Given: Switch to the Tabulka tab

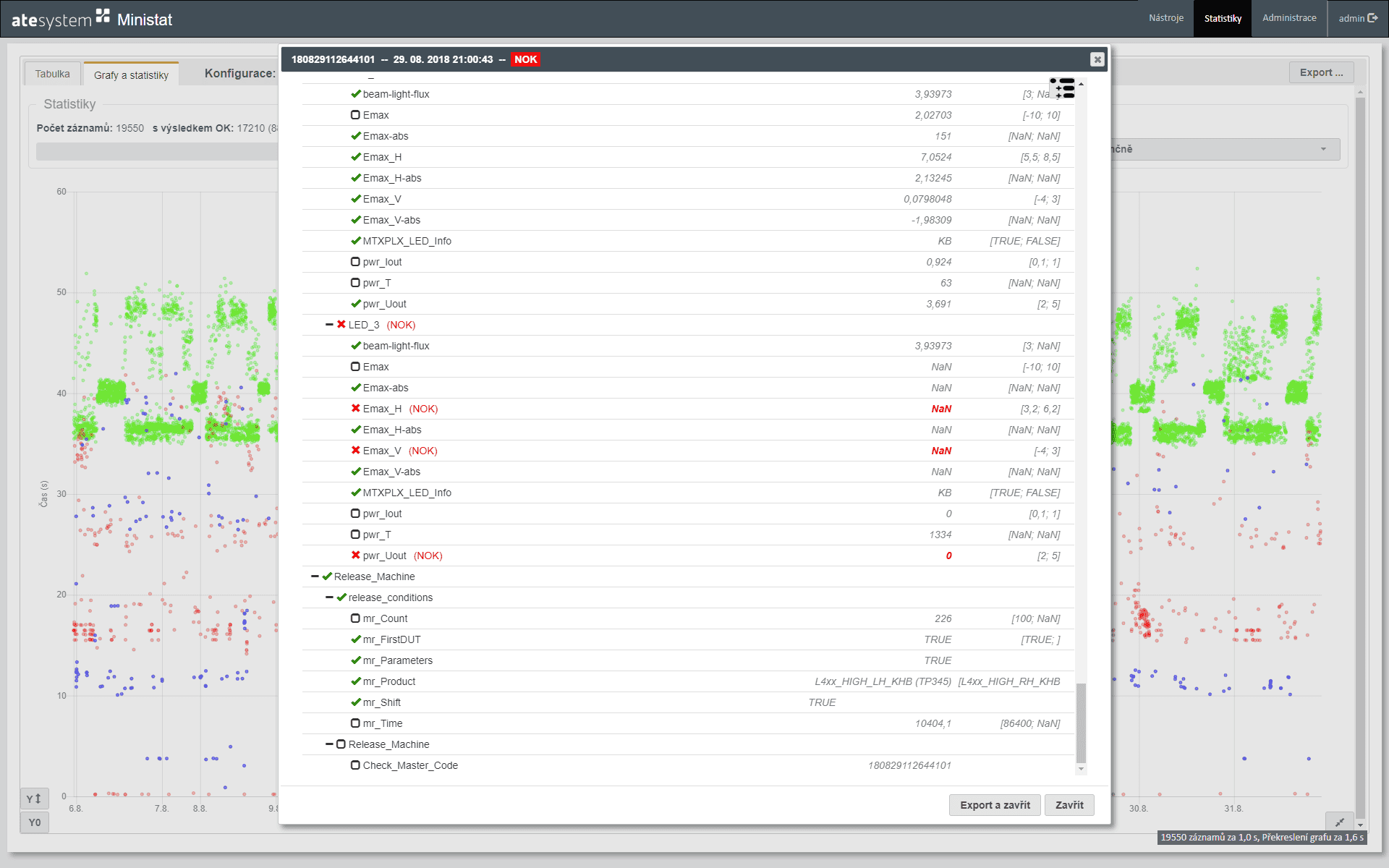Looking at the screenshot, I should pyautogui.click(x=52, y=74).
